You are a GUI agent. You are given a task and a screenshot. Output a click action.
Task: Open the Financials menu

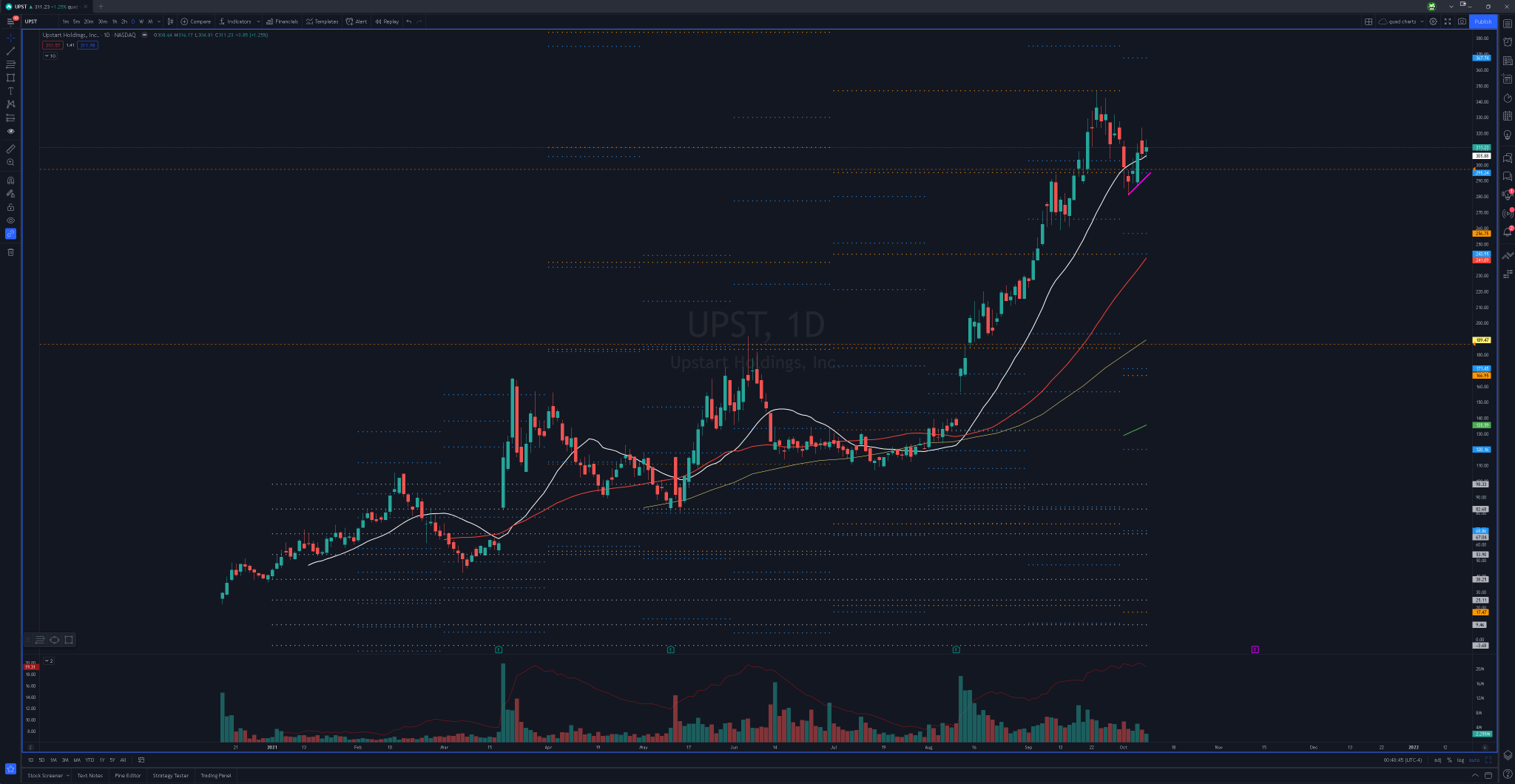point(282,21)
